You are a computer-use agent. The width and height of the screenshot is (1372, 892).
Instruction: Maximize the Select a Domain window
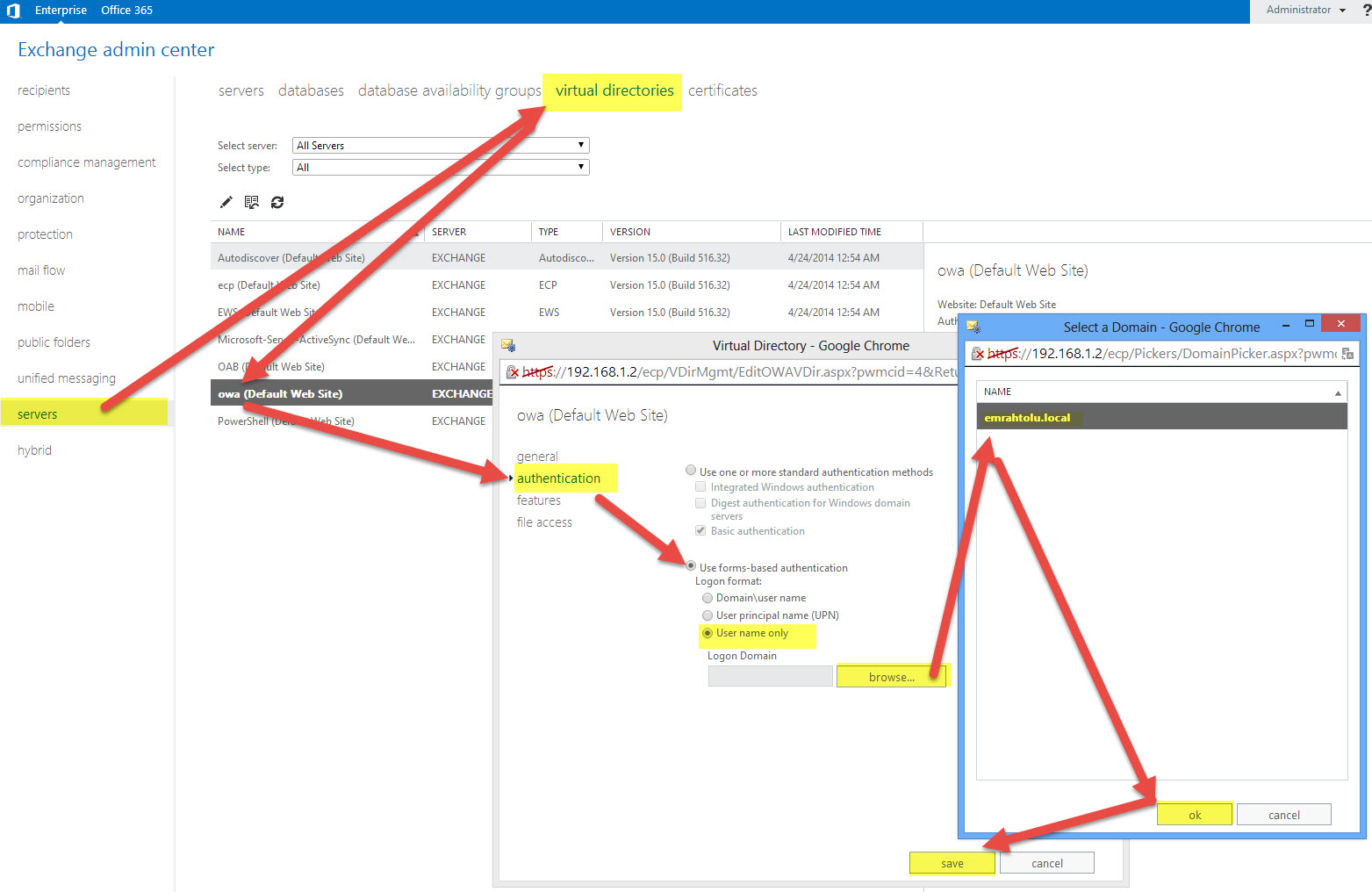pos(1309,324)
